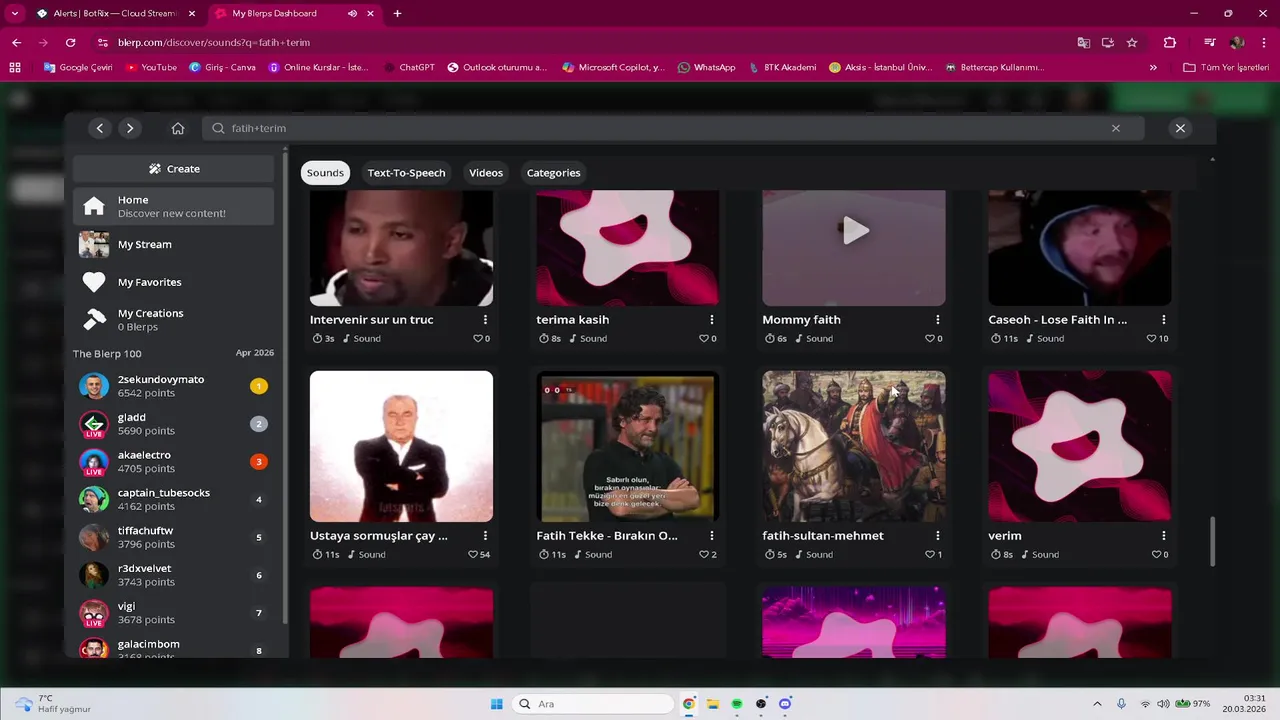Like the Fatih Tekke sound
The image size is (1280, 720).
point(704,555)
